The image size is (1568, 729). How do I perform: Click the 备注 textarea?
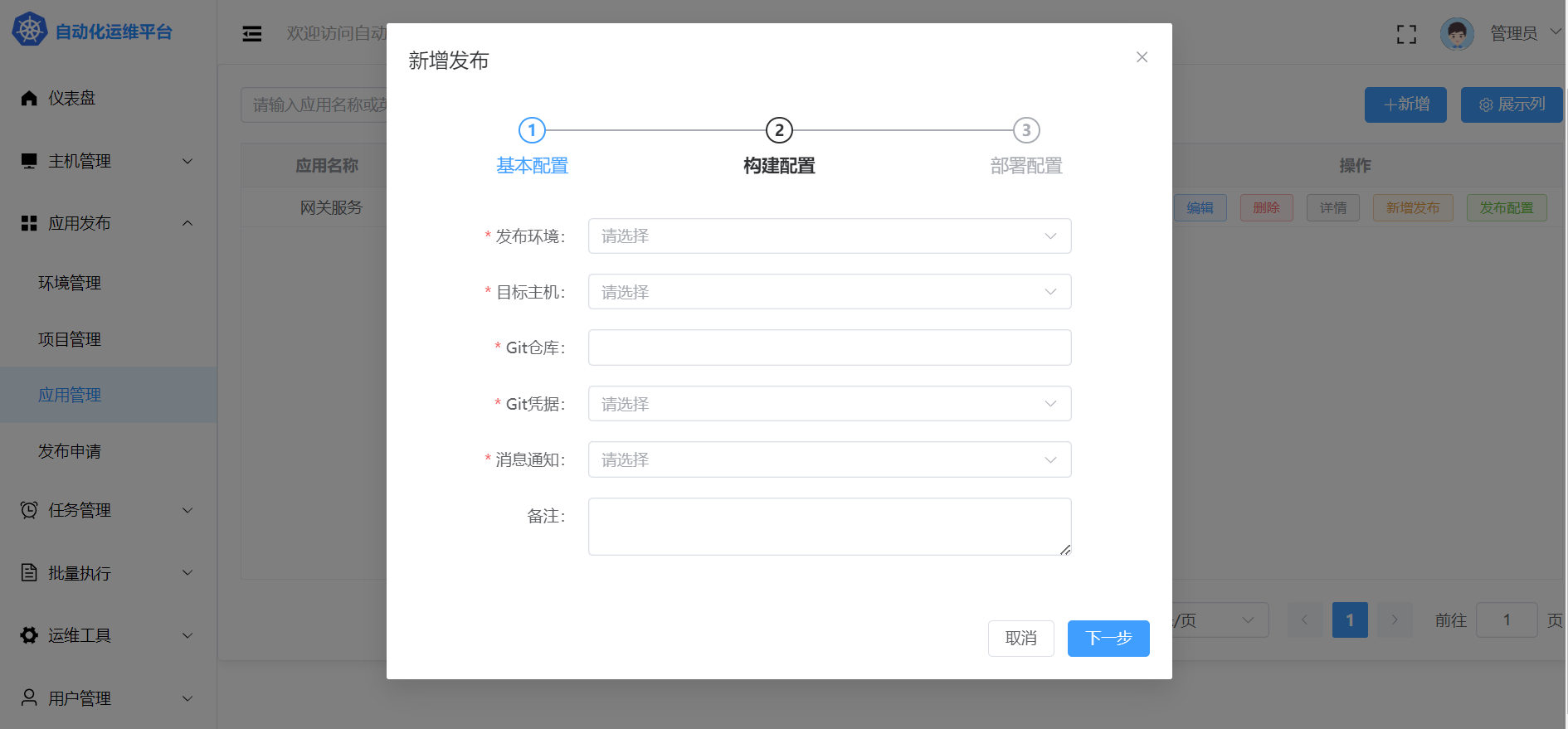click(829, 526)
